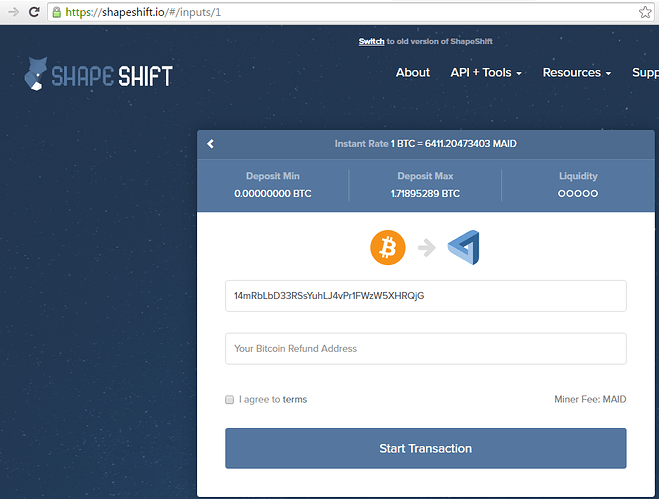The image size is (659, 499).
Task: Click the Switch to old version link
Action: (372, 41)
